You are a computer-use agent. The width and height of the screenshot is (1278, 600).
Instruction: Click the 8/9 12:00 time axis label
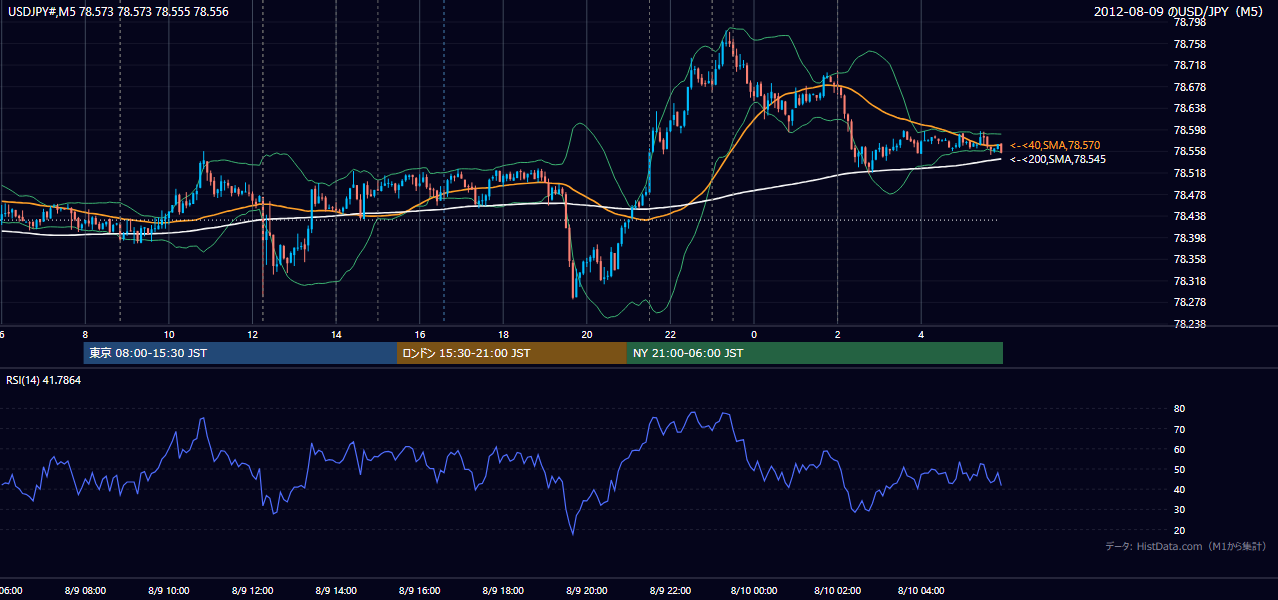coord(252,591)
